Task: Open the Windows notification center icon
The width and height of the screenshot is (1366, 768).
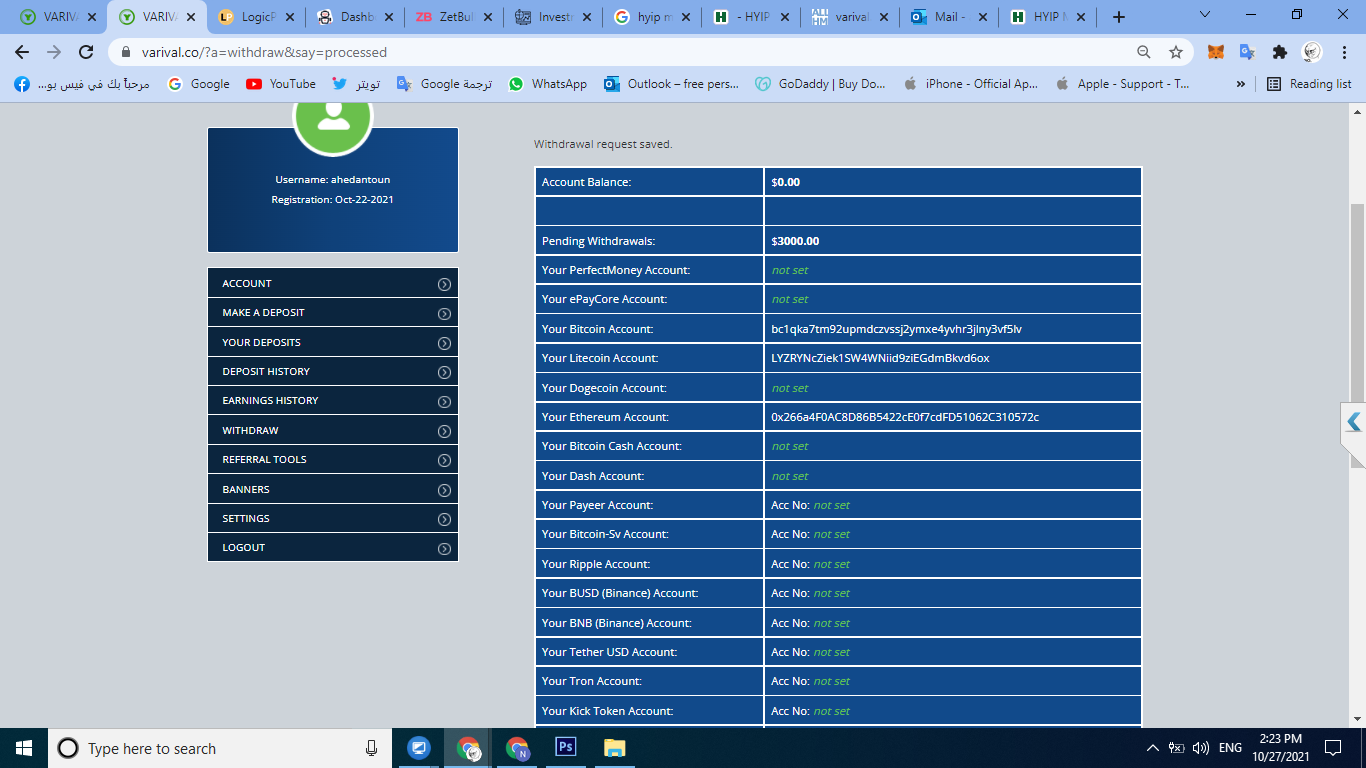Action: 1332,748
